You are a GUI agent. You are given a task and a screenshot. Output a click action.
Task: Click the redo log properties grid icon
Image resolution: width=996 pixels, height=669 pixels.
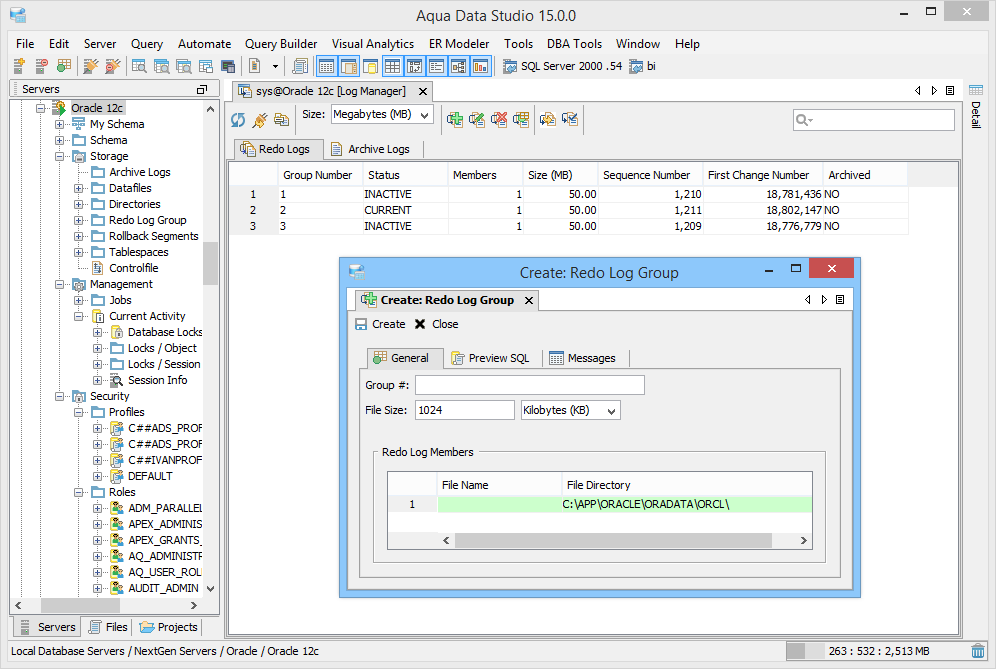tap(521, 119)
